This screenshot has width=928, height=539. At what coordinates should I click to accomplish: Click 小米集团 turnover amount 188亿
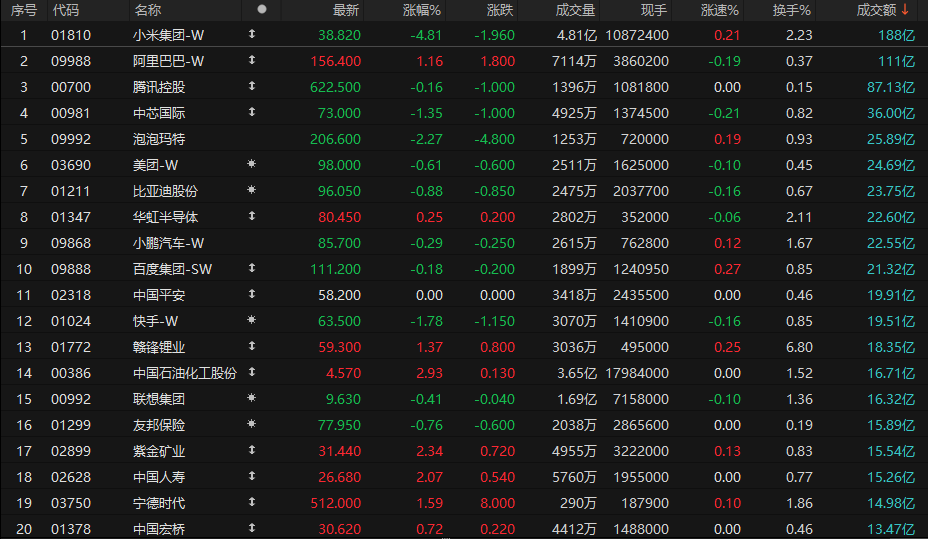(896, 35)
